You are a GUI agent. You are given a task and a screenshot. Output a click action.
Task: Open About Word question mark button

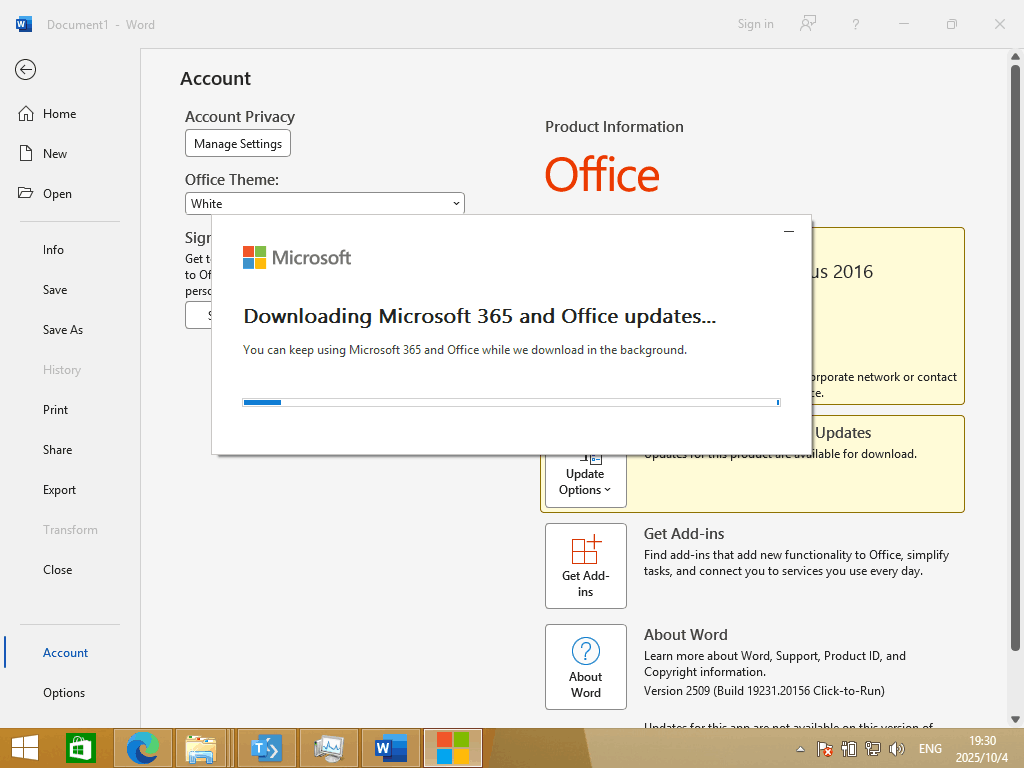click(x=585, y=652)
